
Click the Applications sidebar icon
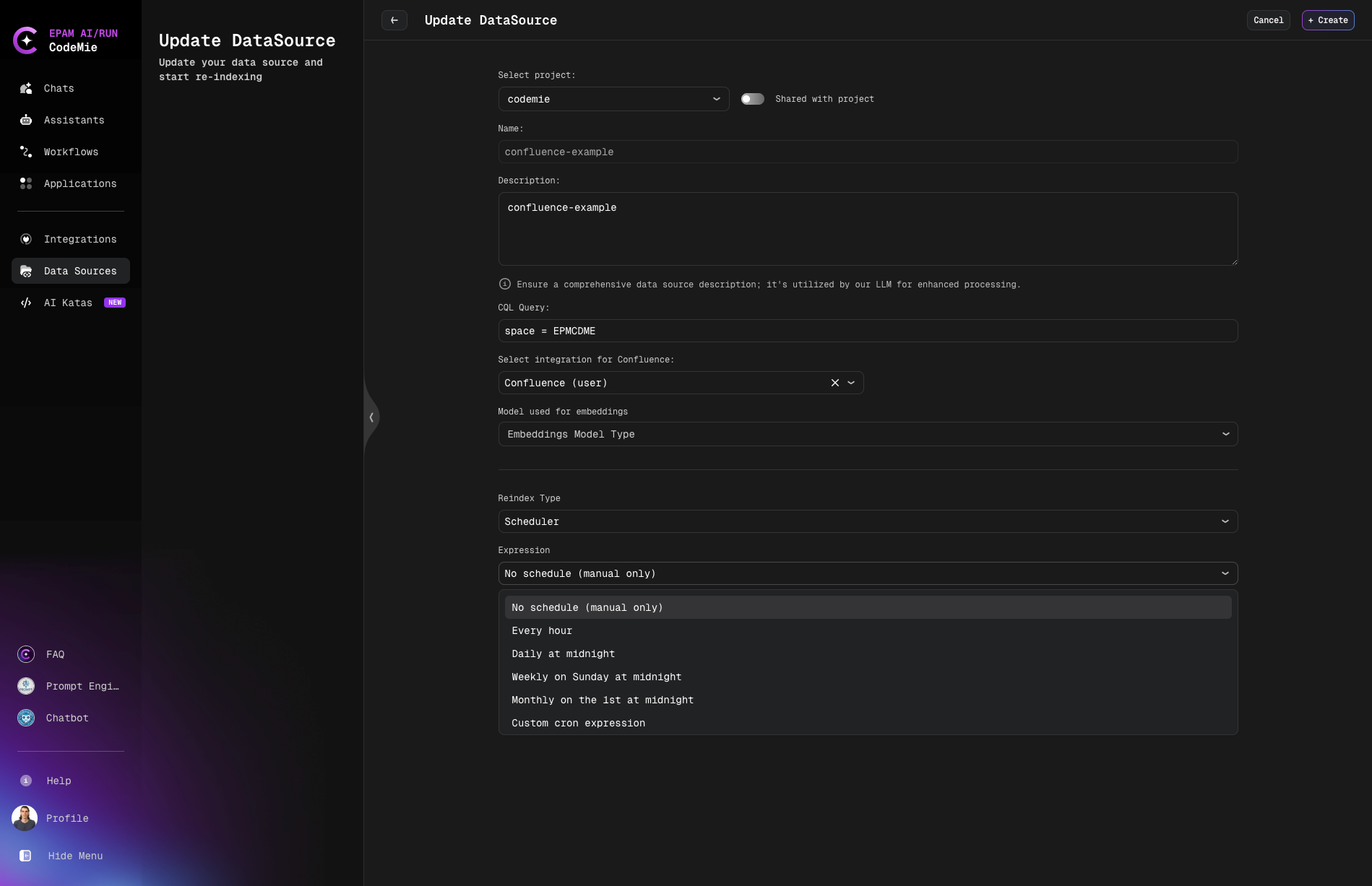25,183
